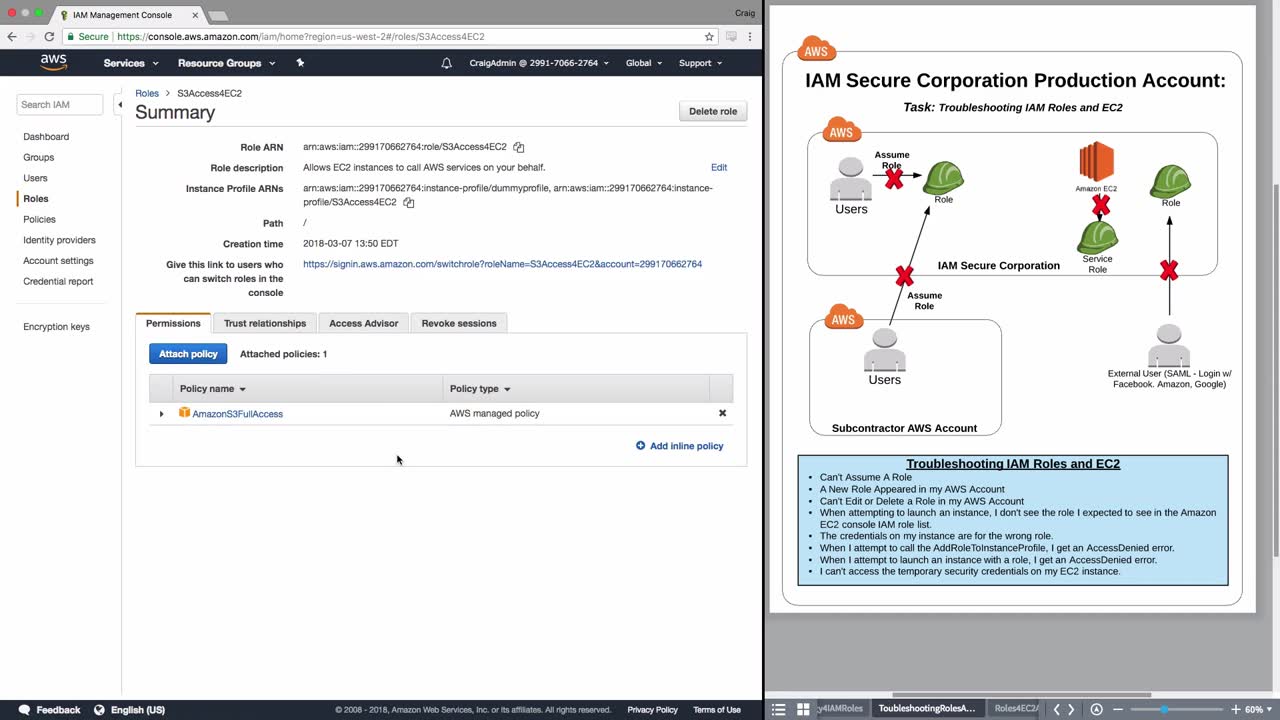Switch to the Revoke sessions tab
Viewport: 1280px width, 720px height.
point(459,323)
